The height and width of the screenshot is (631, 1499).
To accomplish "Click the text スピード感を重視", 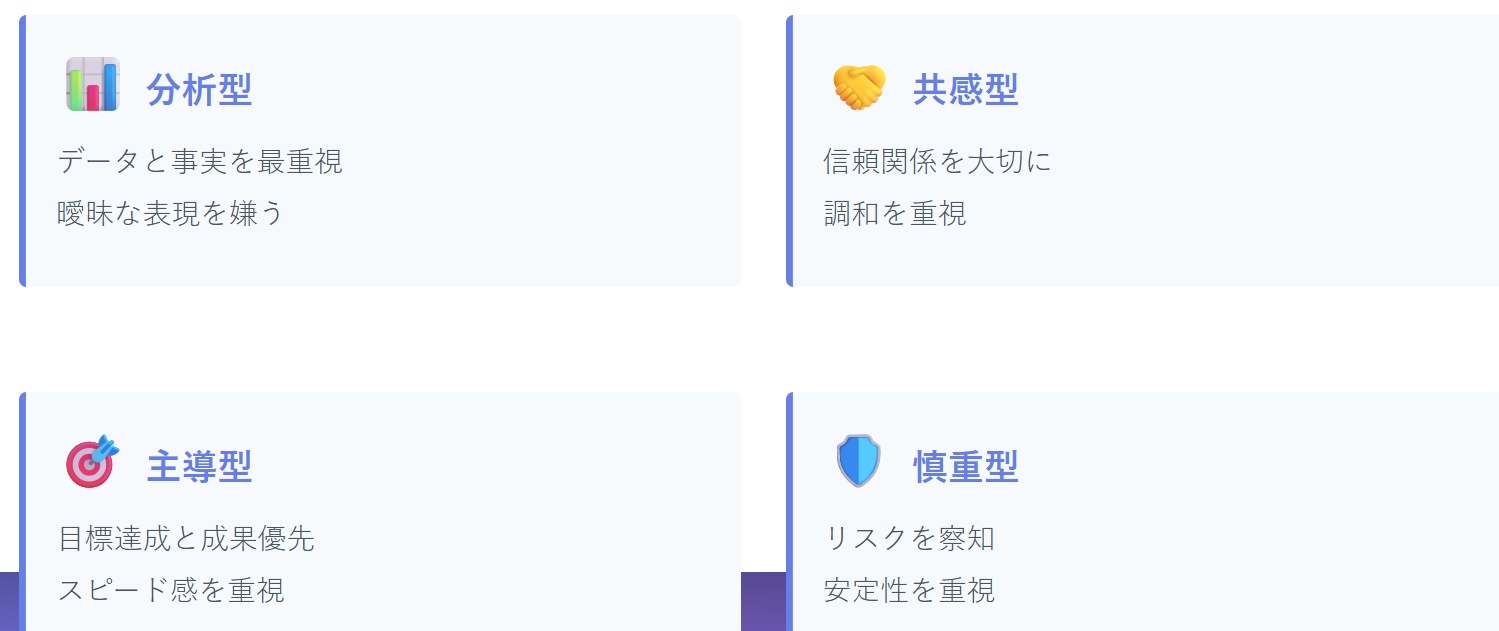I will point(171,590).
